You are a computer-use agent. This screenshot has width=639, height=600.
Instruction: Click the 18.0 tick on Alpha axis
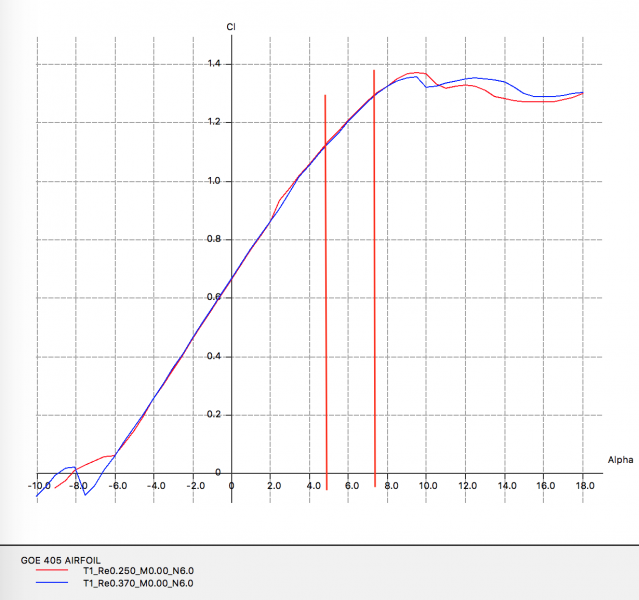[584, 486]
